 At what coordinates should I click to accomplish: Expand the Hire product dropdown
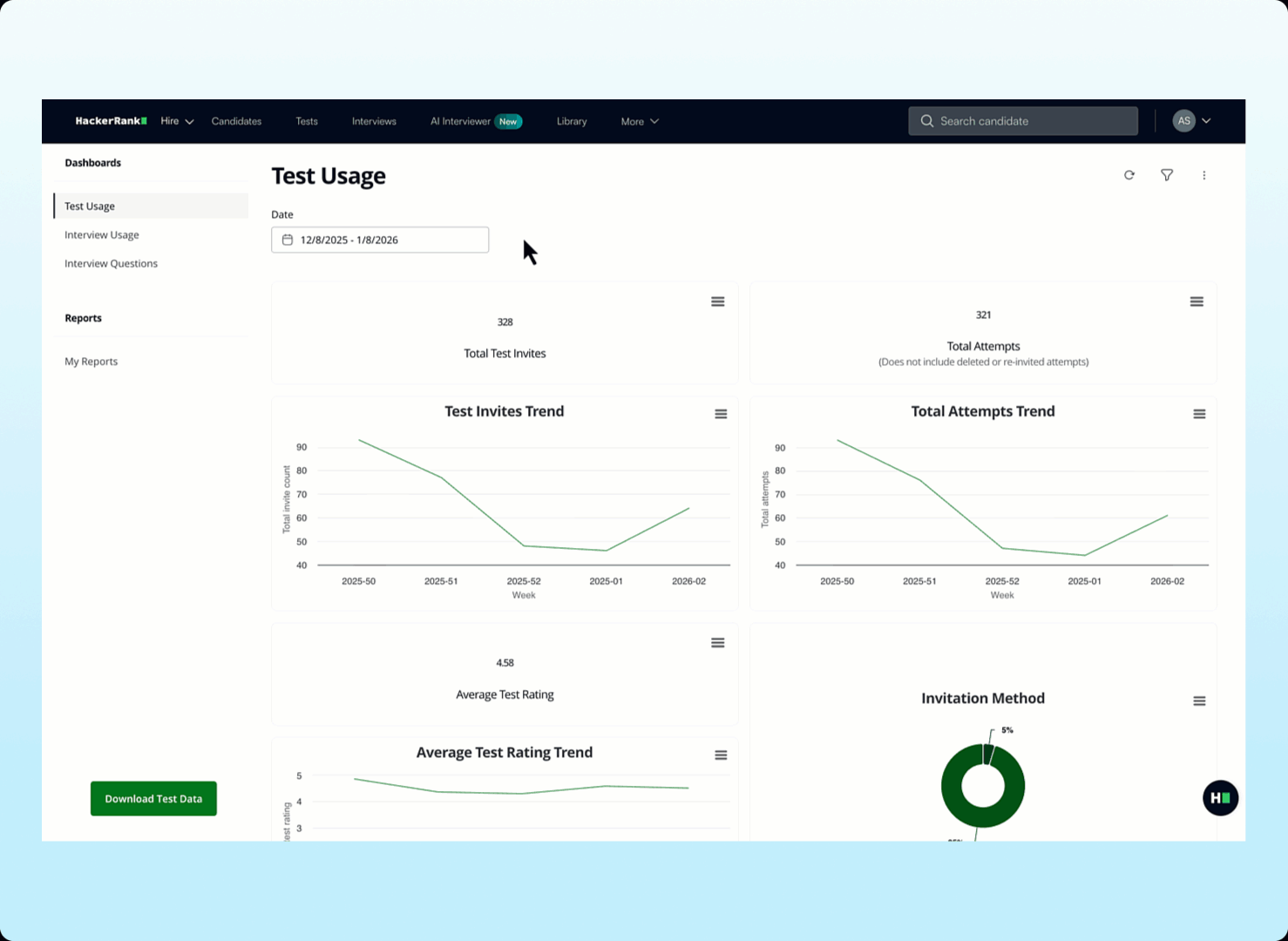[177, 121]
